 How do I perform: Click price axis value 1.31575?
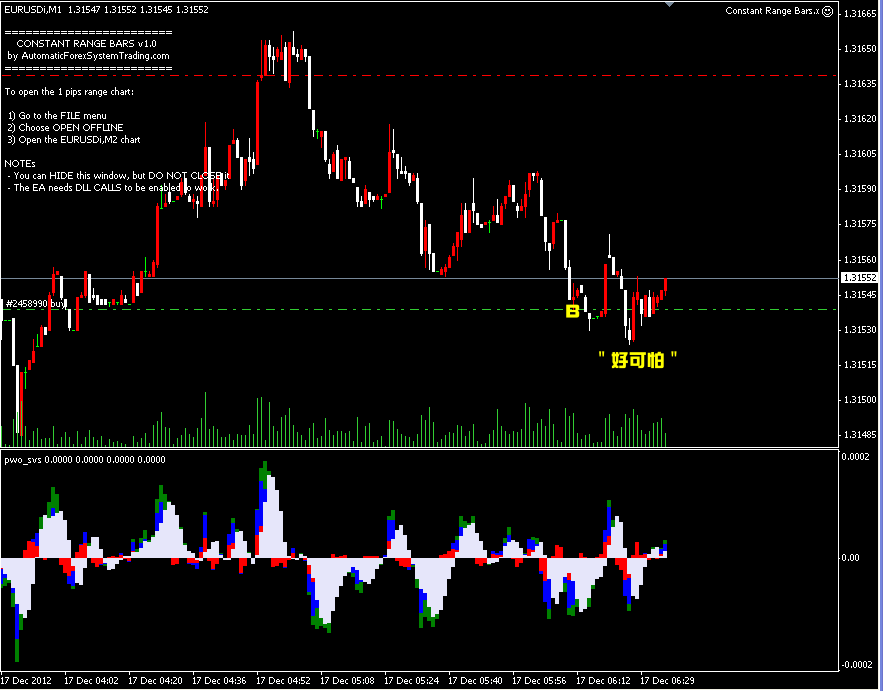[x=860, y=224]
